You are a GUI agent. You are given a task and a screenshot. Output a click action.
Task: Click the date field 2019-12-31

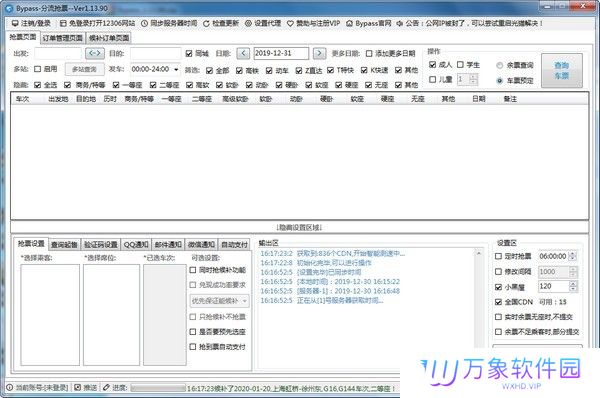point(281,54)
